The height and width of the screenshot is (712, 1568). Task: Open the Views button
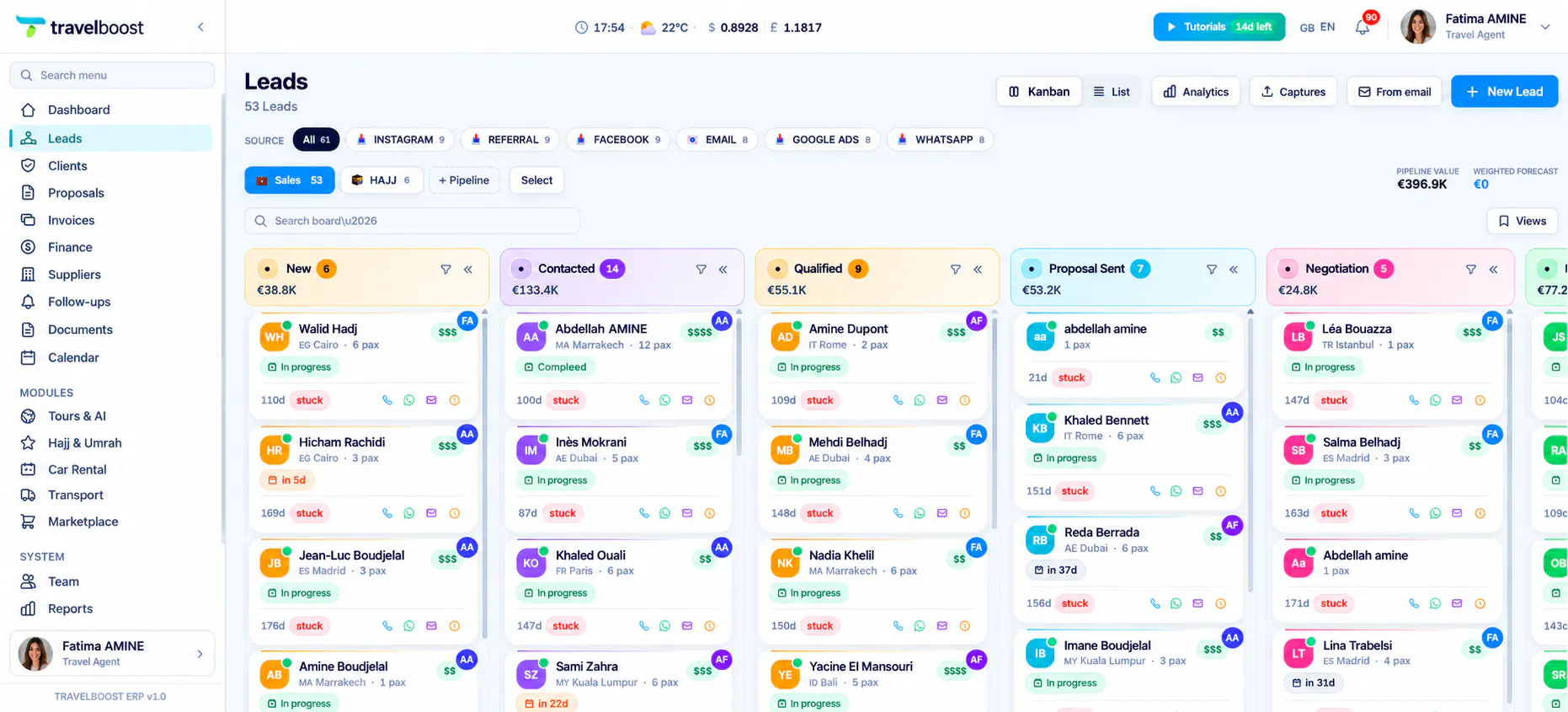tap(1522, 221)
